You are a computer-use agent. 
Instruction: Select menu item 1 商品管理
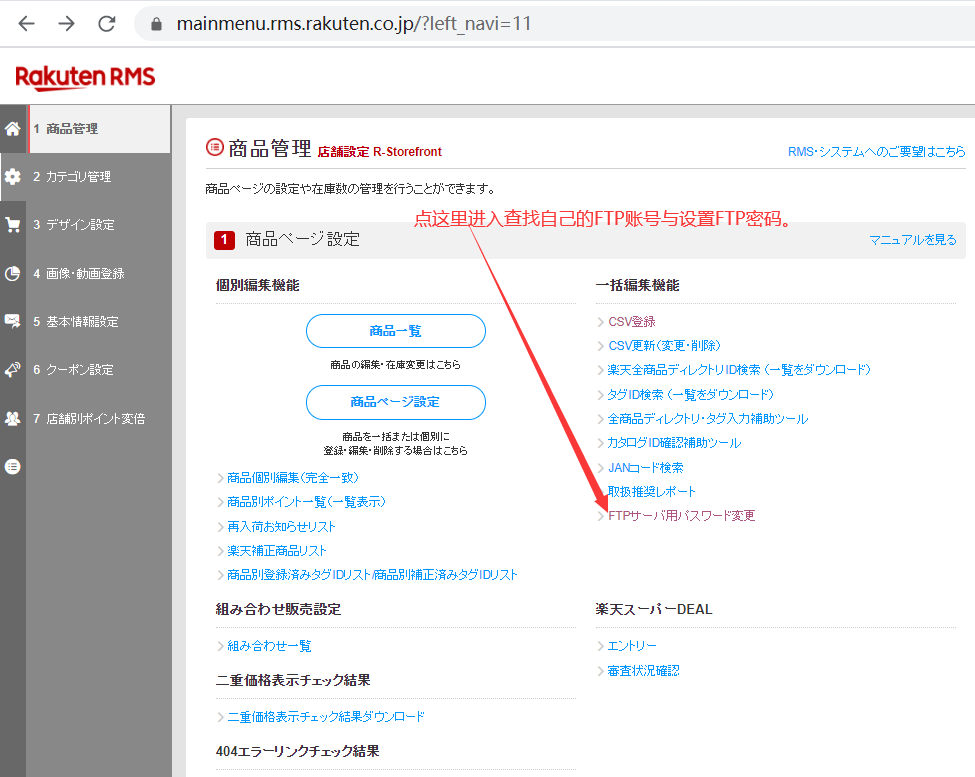point(99,129)
